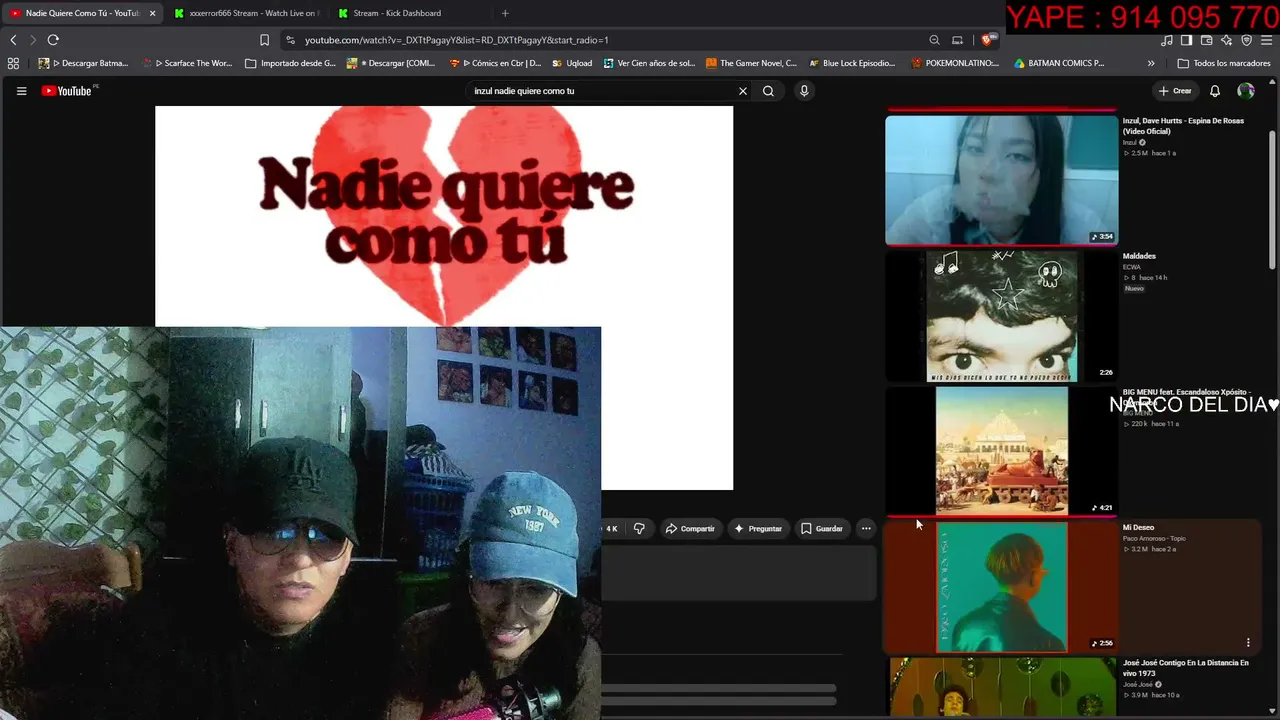Open Espina De Rosas video thumbnail
This screenshot has width=1280, height=720.
[1001, 180]
